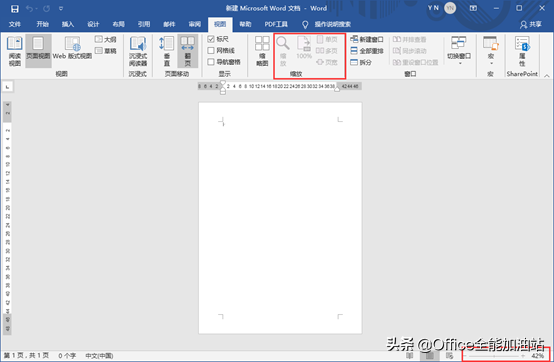Click the 中文(中国) language indicator
Viewport: 554px width, 362px height.
pos(99,355)
